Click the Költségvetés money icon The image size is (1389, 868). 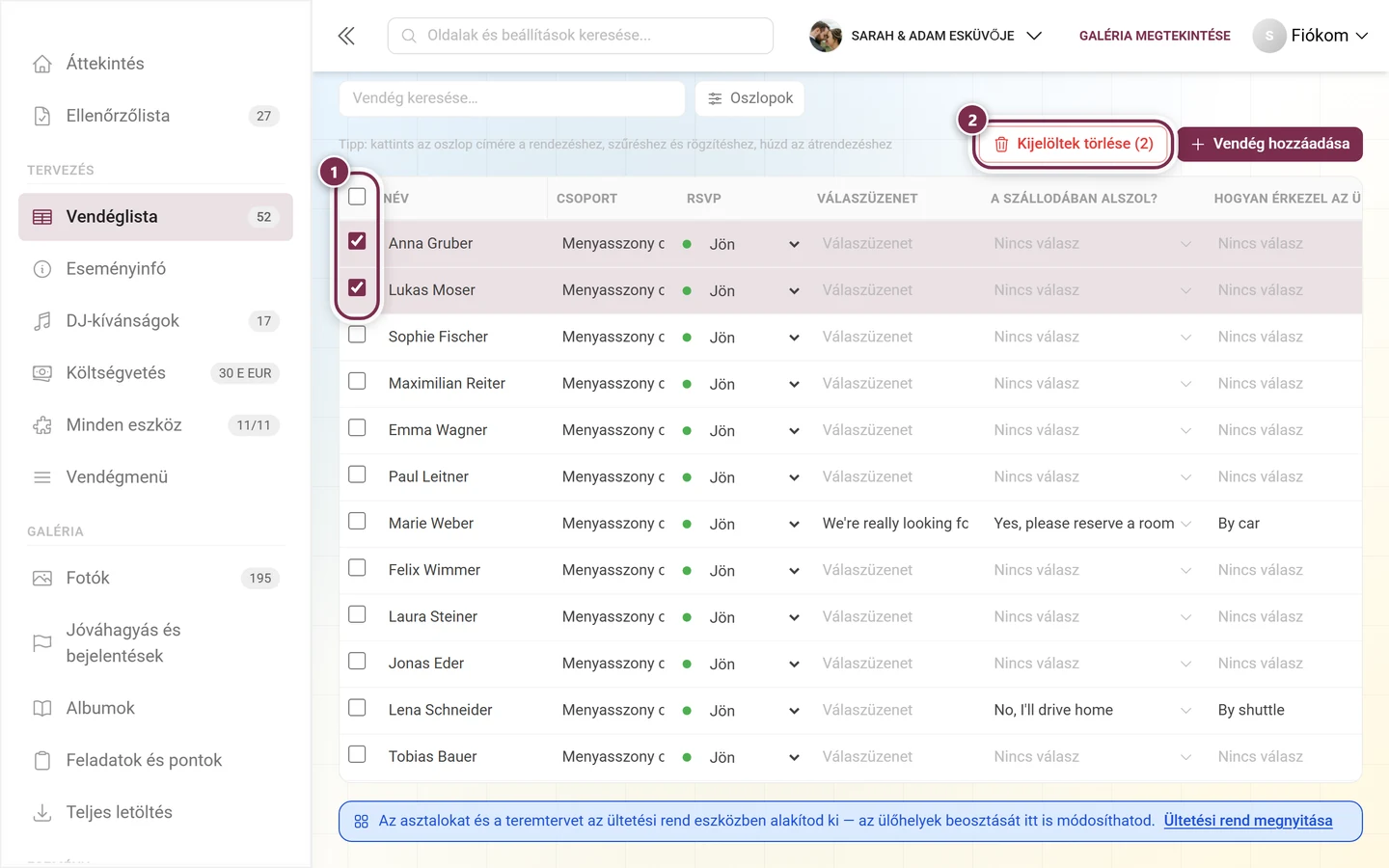tap(42, 373)
